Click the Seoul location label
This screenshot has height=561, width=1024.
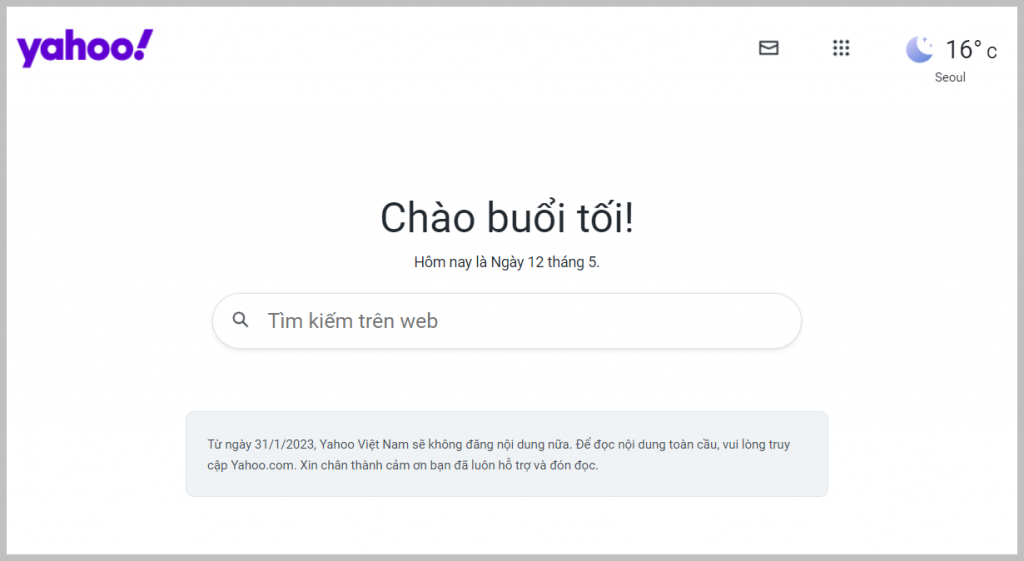pos(950,77)
